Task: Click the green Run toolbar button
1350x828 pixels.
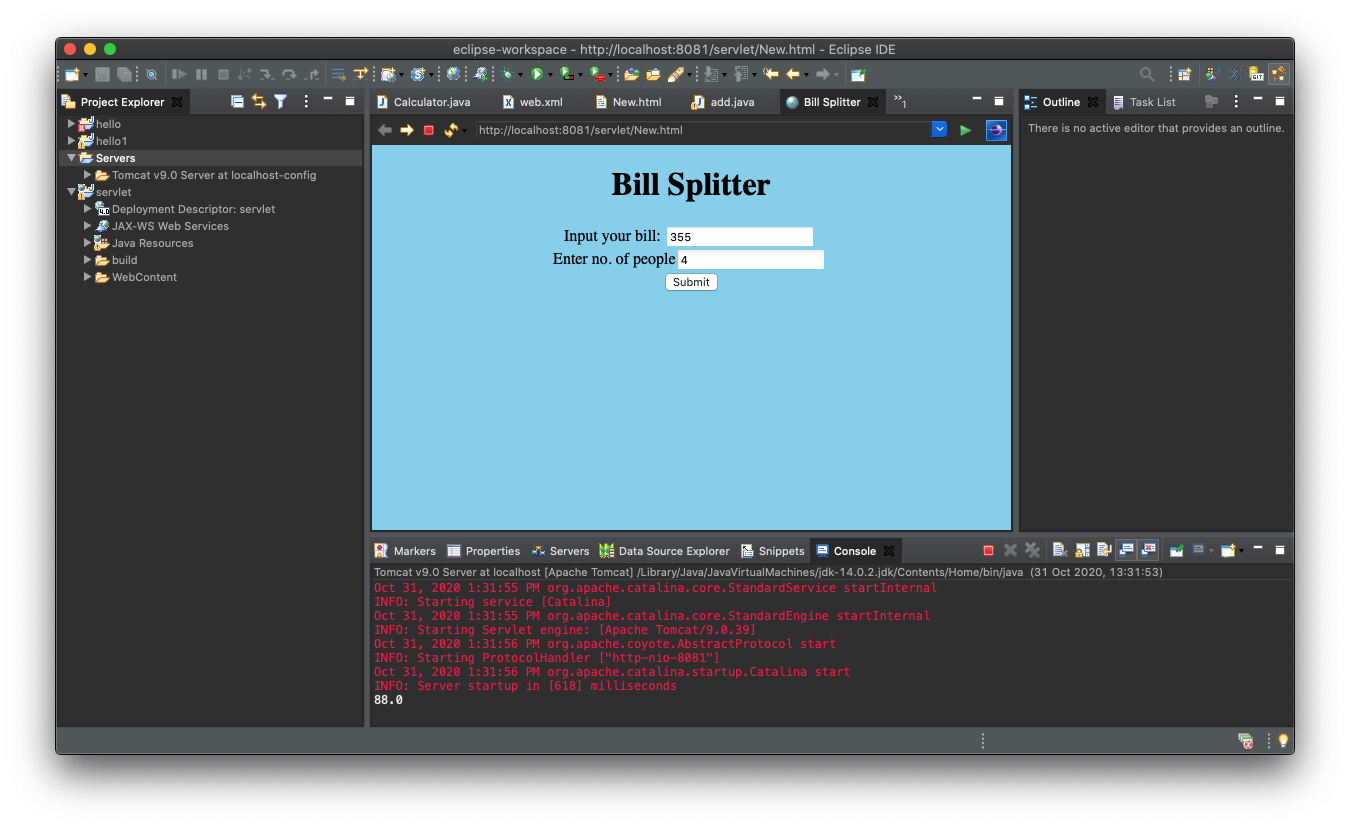Action: (x=537, y=74)
